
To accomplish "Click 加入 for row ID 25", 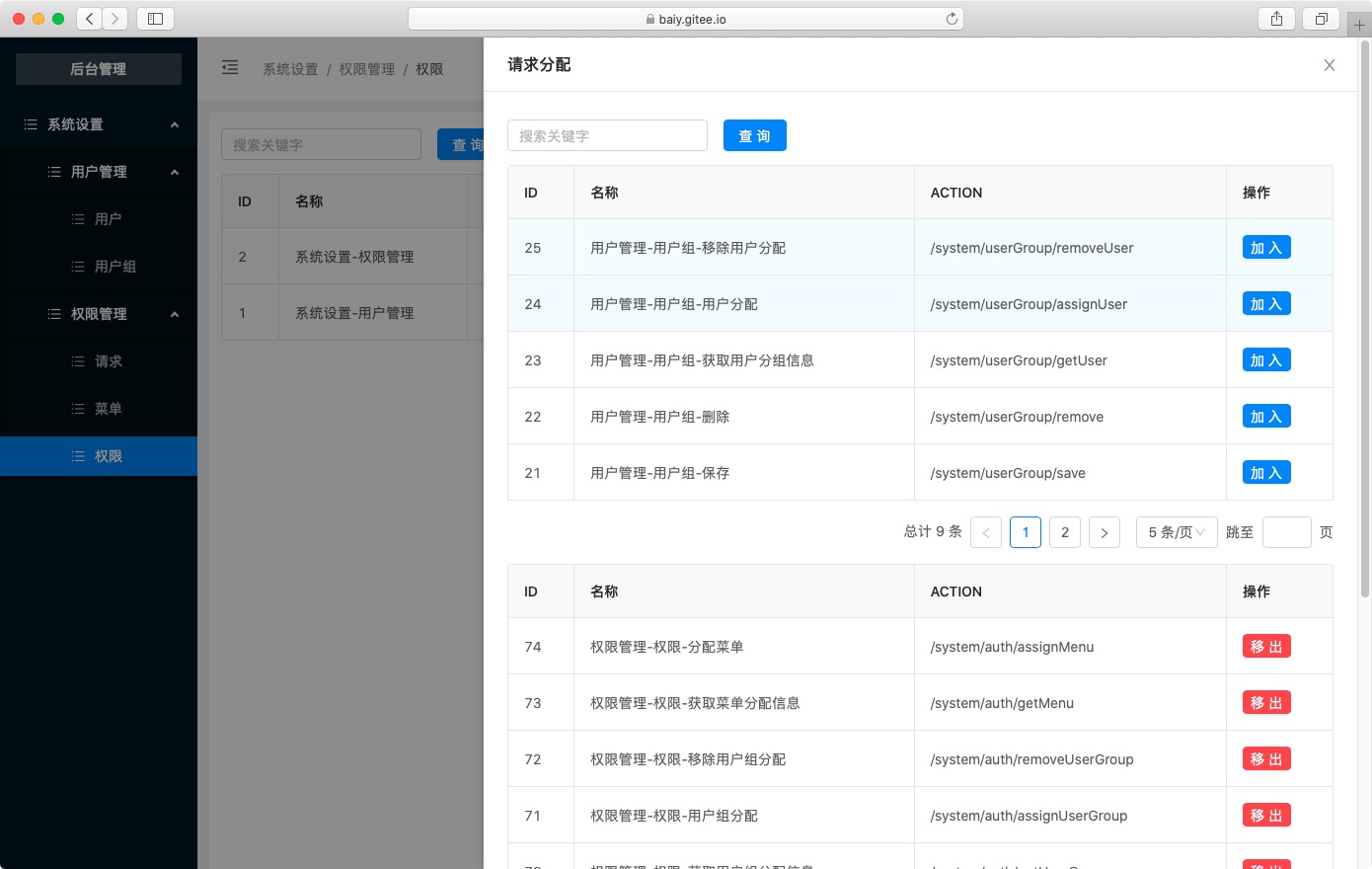I will click(x=1266, y=248).
